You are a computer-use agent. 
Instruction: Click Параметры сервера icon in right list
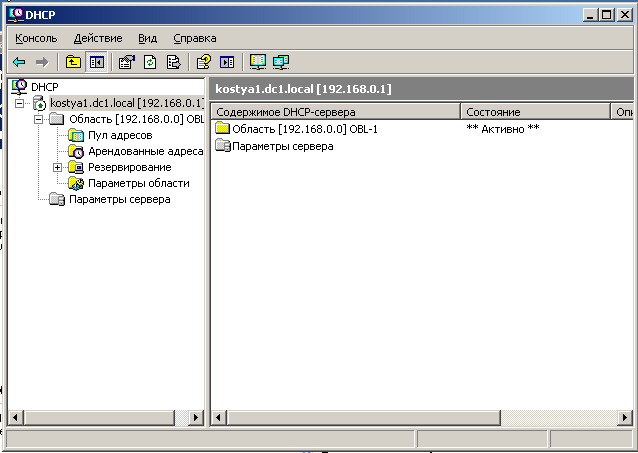pyautogui.click(x=223, y=146)
